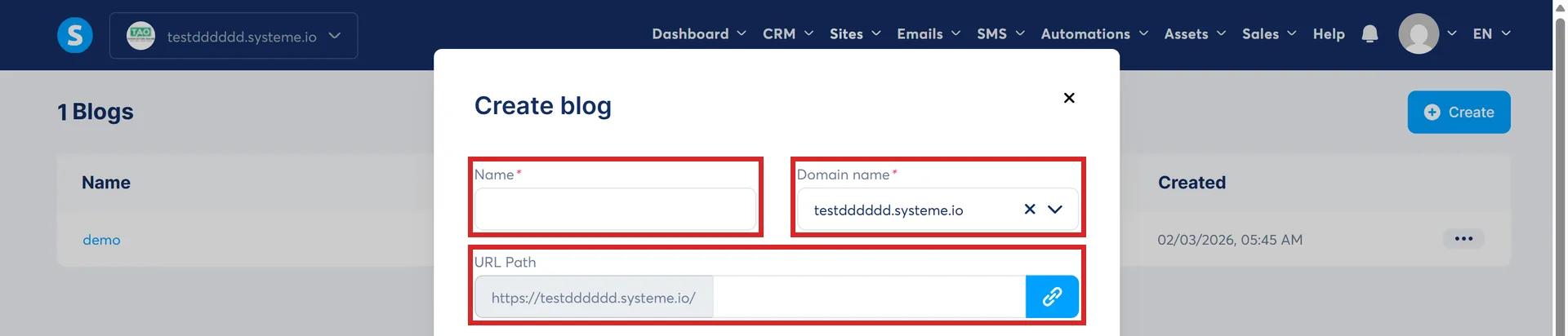Click the blog Name input field

tap(615, 210)
